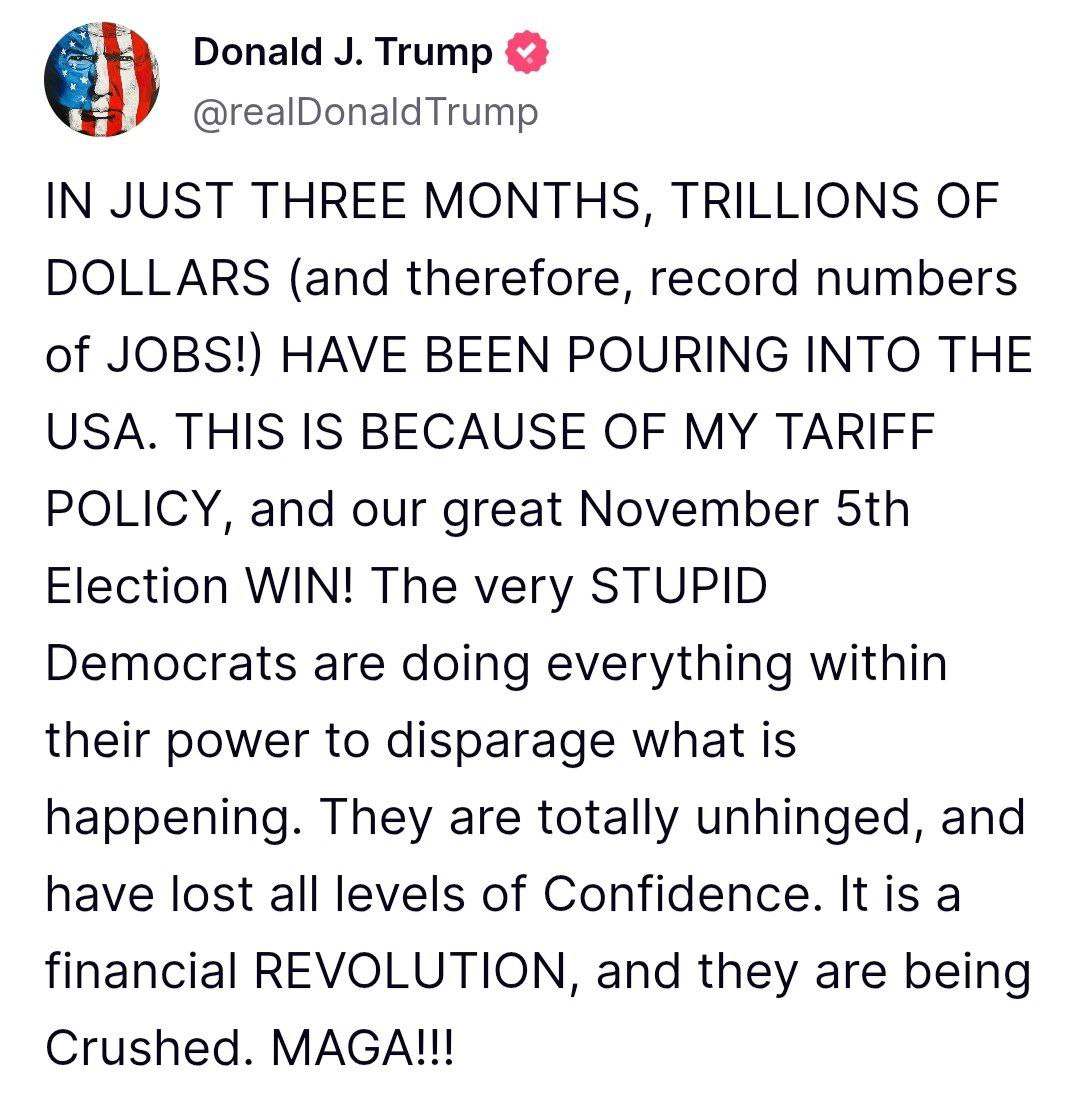The height and width of the screenshot is (1100, 1080).
Task: Select the word Democrats in the post
Action: (x=170, y=664)
